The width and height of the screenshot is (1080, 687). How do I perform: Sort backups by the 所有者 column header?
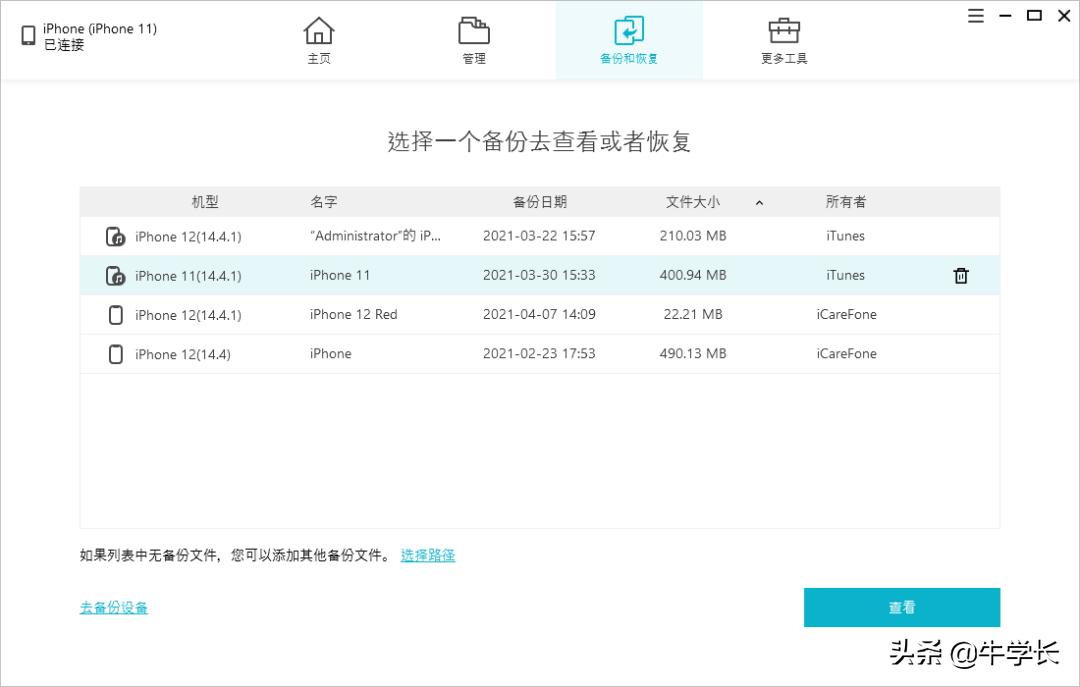pyautogui.click(x=846, y=201)
